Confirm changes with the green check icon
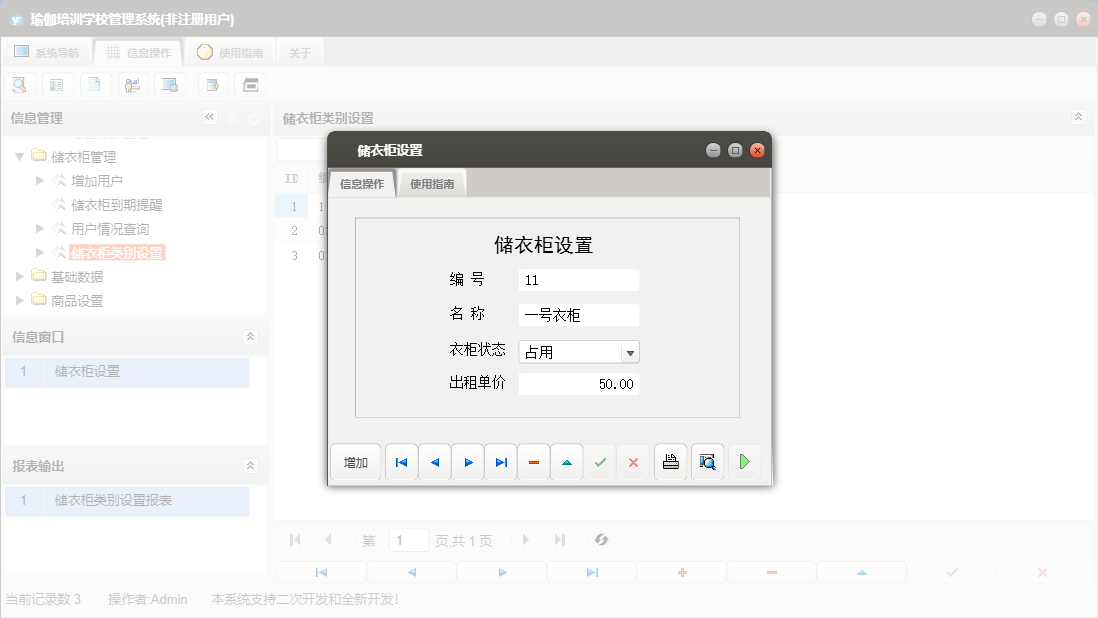The height and width of the screenshot is (618, 1098). [x=600, y=461]
